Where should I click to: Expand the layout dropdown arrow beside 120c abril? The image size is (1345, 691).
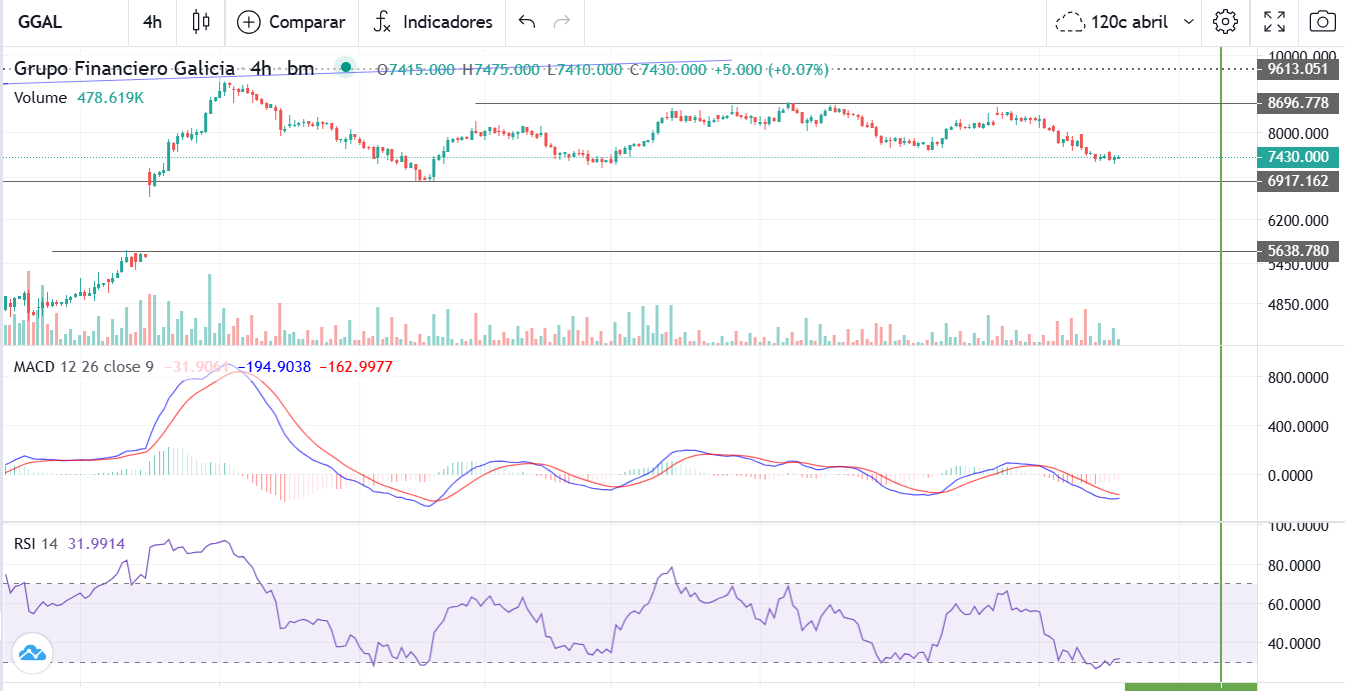1189,22
